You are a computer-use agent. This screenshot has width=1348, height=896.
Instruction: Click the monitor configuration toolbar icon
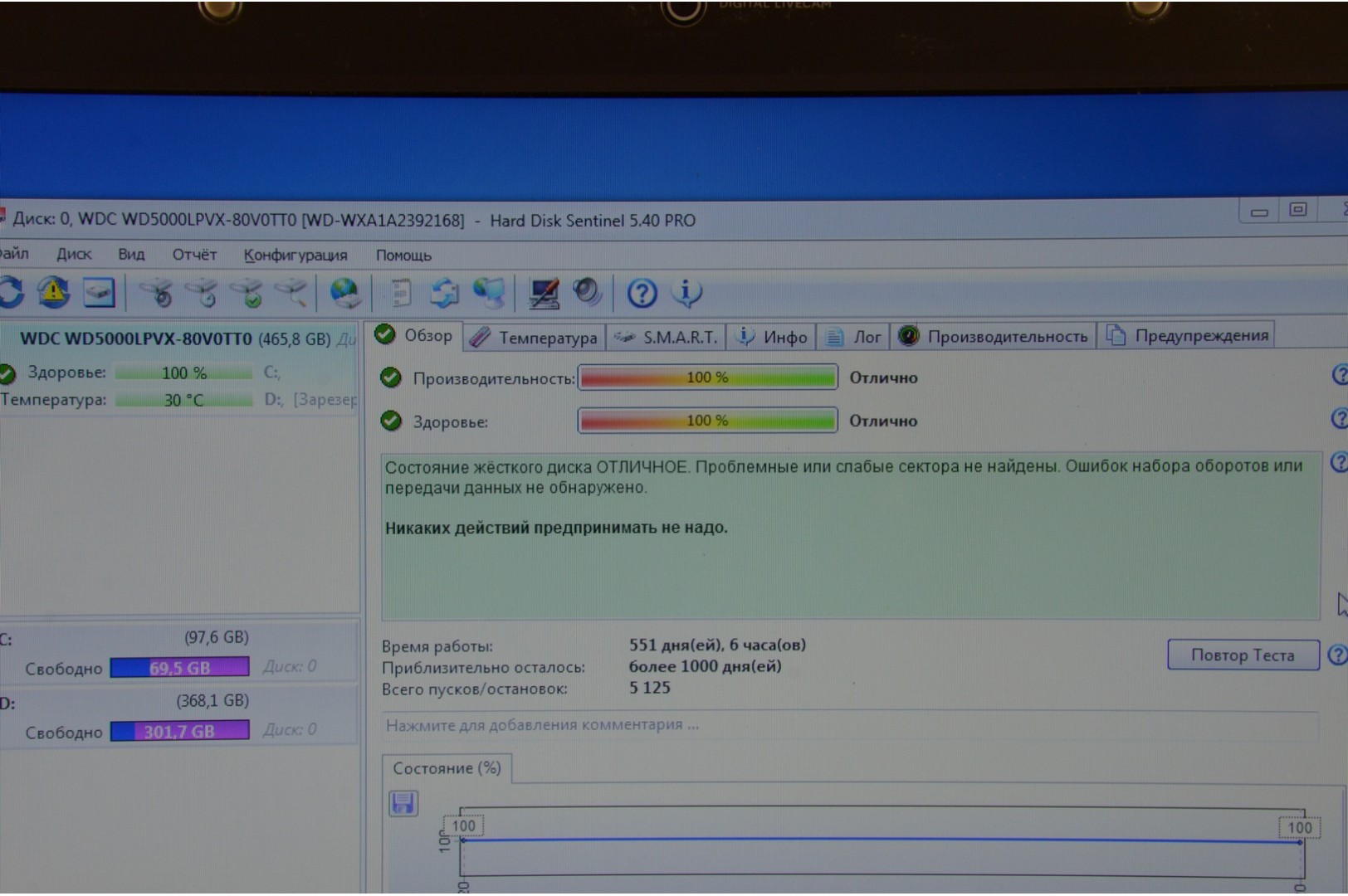tap(544, 293)
